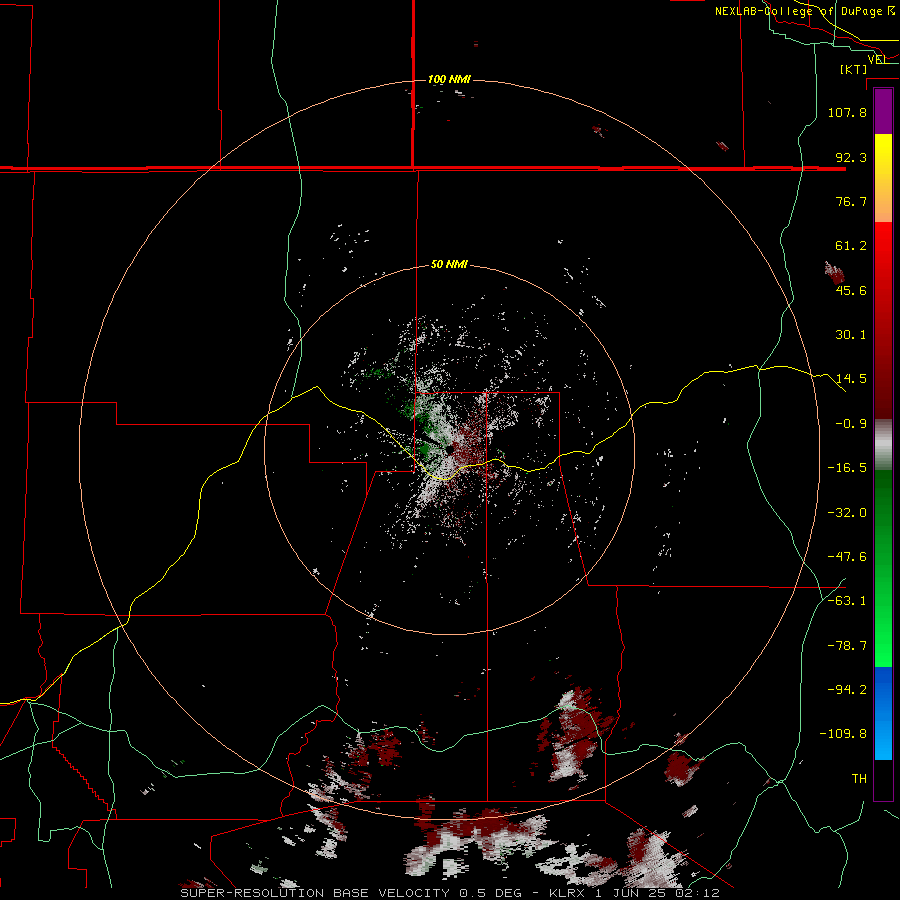Click the 45.6 velocity scale value
This screenshot has height=900, width=900.
tap(851, 290)
